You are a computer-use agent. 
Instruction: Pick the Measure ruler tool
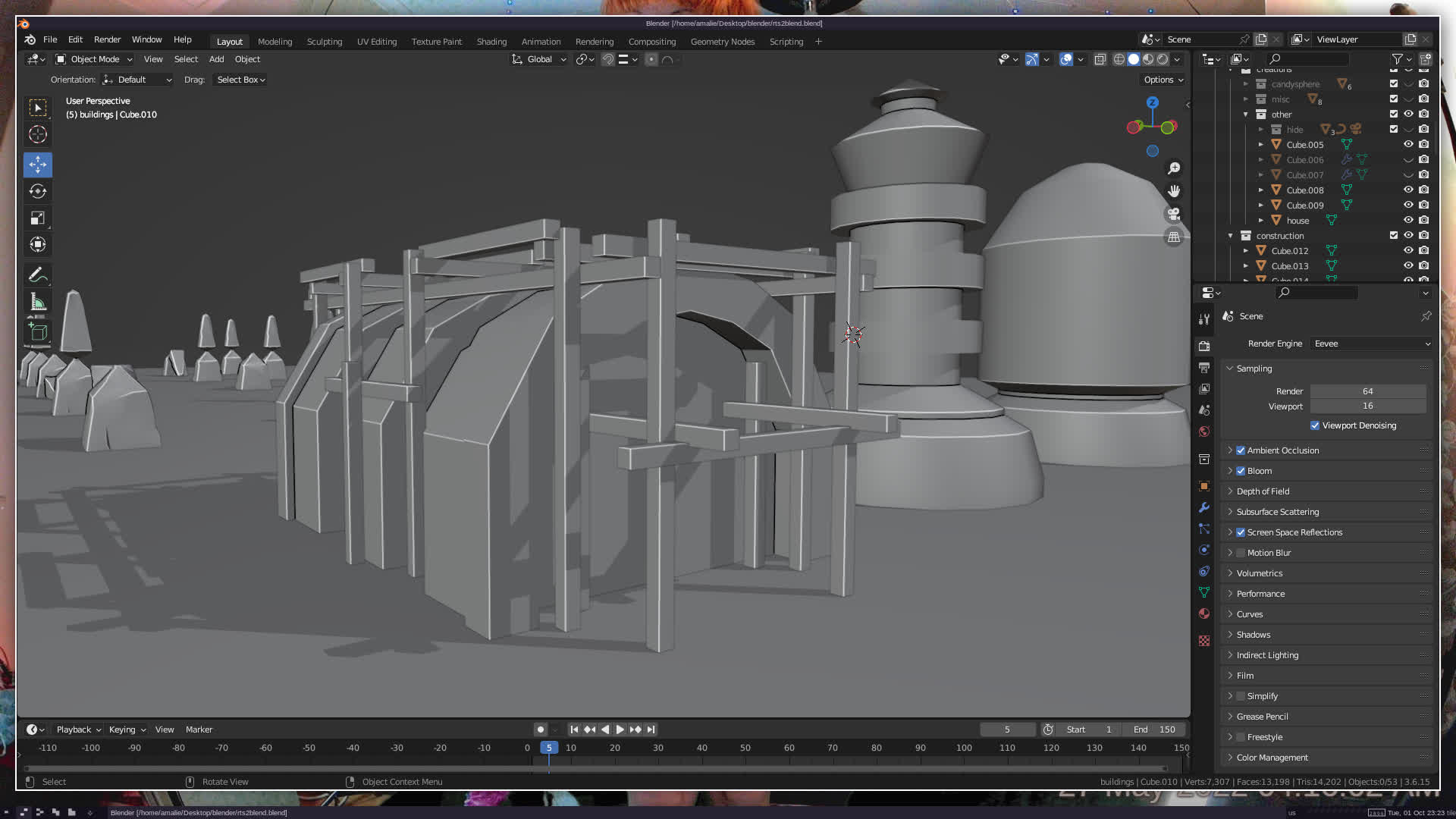(x=37, y=303)
